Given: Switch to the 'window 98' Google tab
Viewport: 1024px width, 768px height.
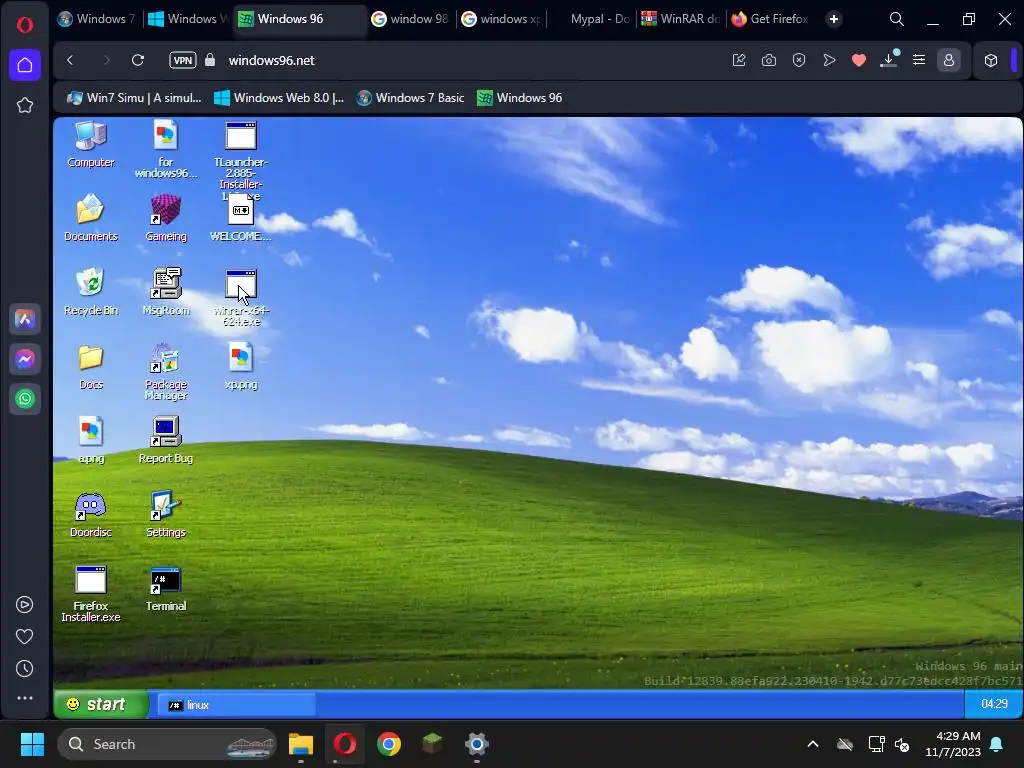Looking at the screenshot, I should pyautogui.click(x=410, y=19).
